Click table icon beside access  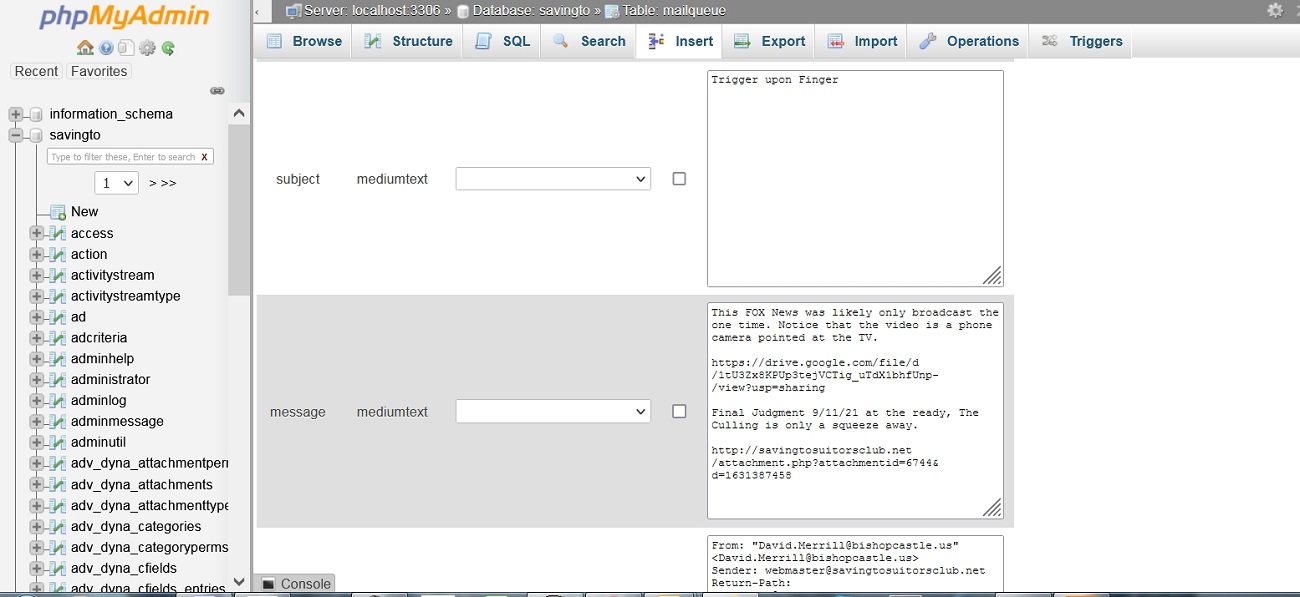point(58,233)
